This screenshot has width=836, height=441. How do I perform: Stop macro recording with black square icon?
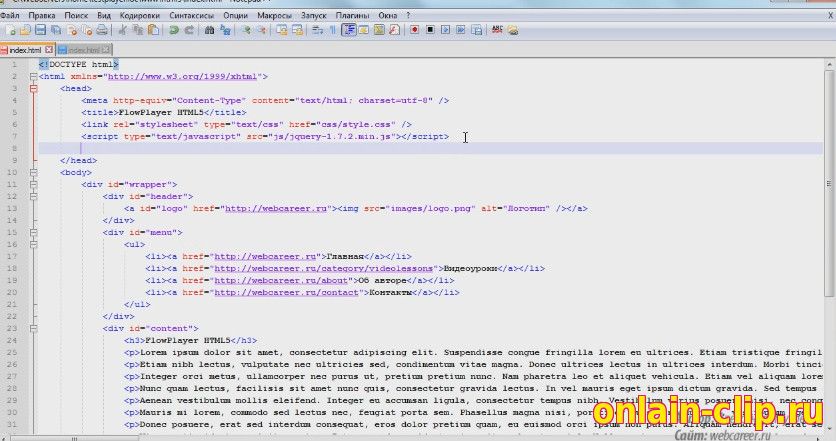tap(430, 30)
